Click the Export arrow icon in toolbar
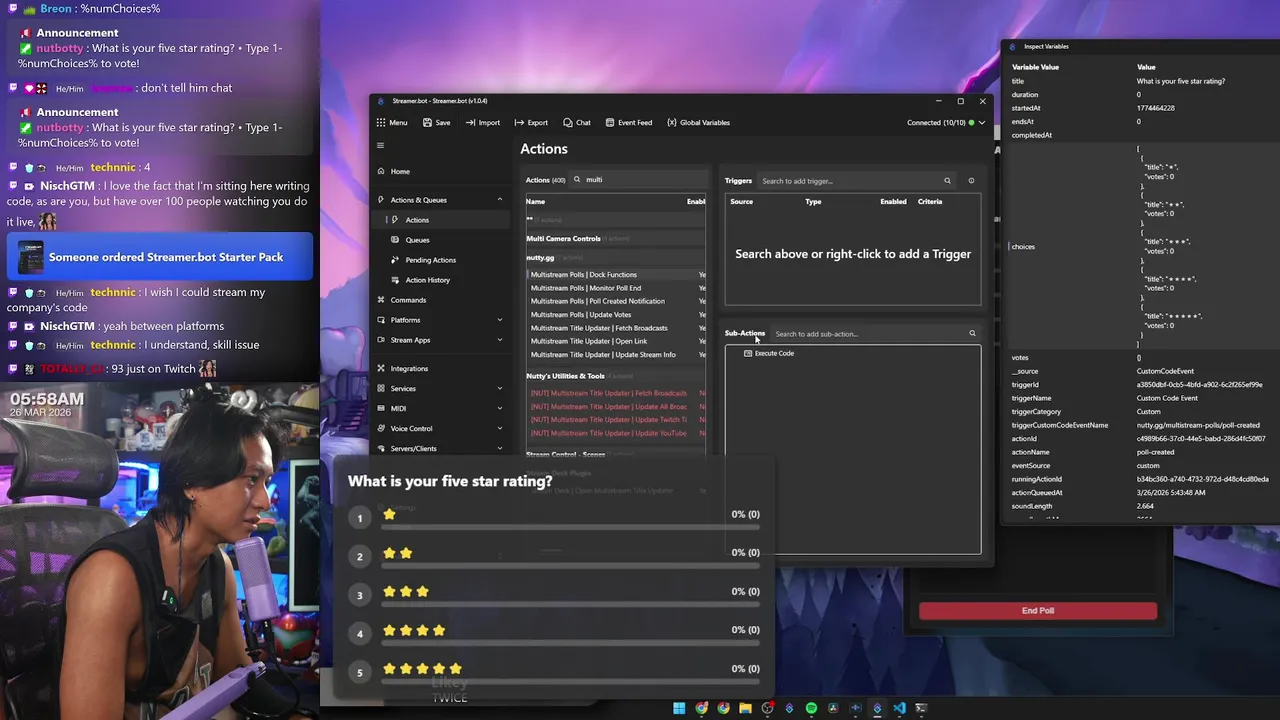1280x720 pixels. [x=519, y=123]
